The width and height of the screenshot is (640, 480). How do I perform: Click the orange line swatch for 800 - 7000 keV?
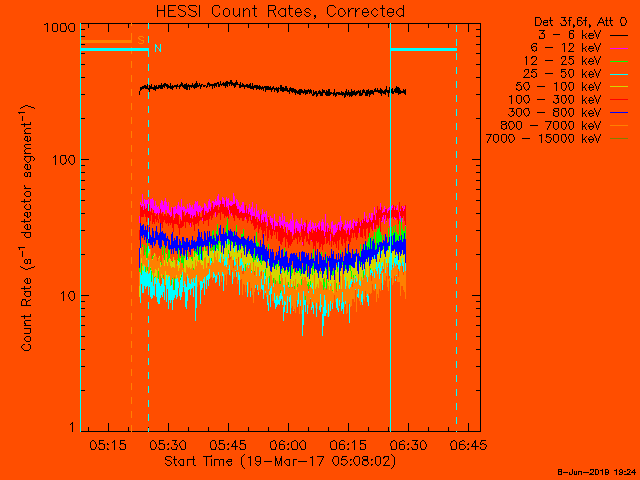click(x=619, y=126)
